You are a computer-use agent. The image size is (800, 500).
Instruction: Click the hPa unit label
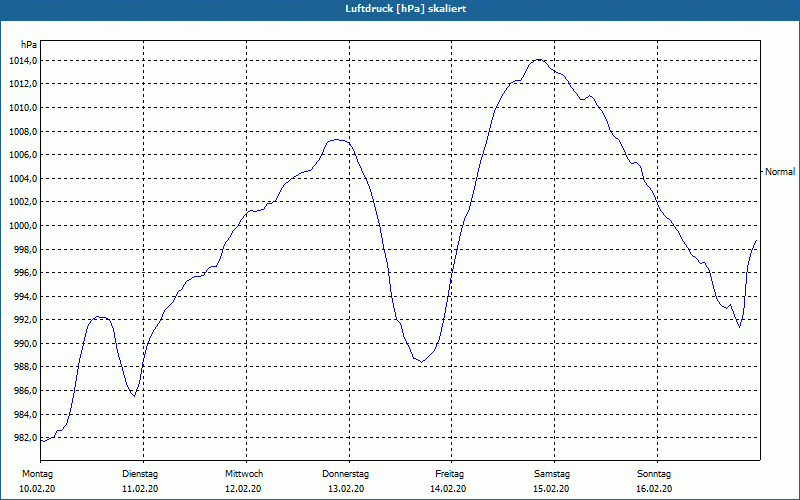[x=29, y=45]
